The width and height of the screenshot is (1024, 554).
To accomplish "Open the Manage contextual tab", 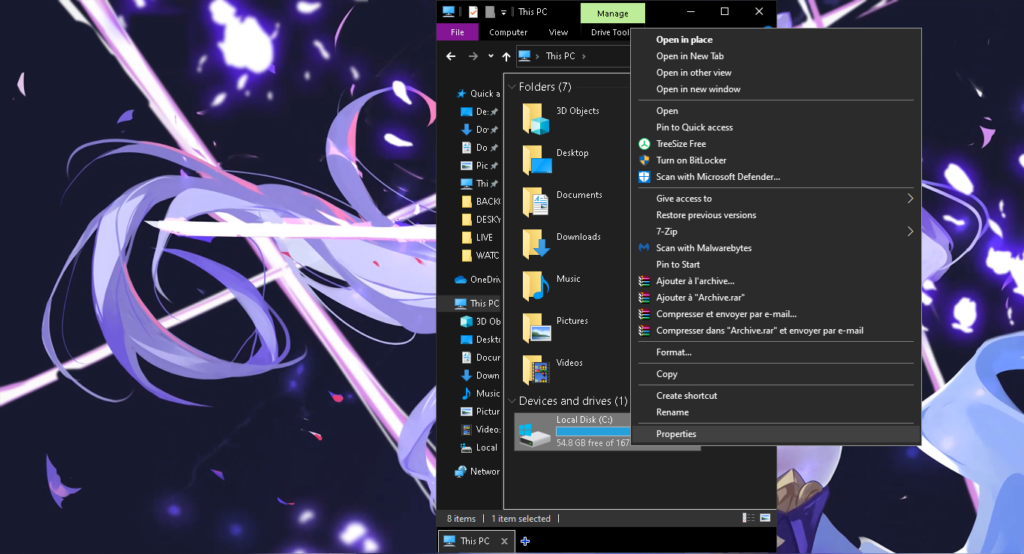I will 613,13.
